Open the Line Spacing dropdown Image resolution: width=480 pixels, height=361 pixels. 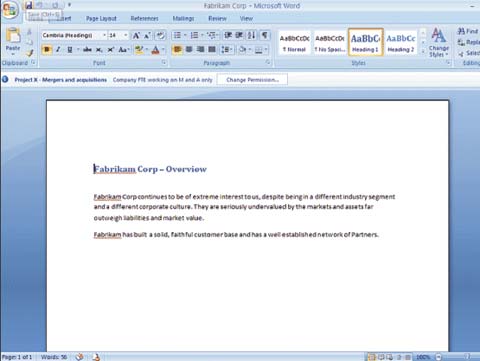[x=227, y=50]
